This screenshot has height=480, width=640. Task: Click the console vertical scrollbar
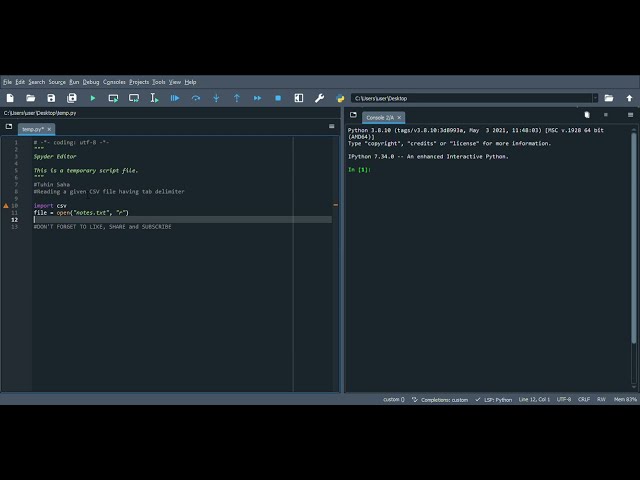tap(634, 237)
